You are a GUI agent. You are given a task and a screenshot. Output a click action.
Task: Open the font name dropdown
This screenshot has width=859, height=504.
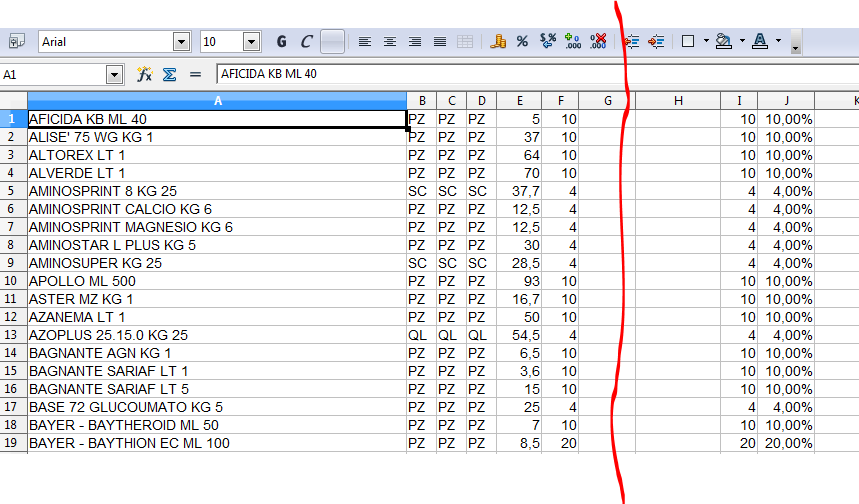click(x=181, y=42)
